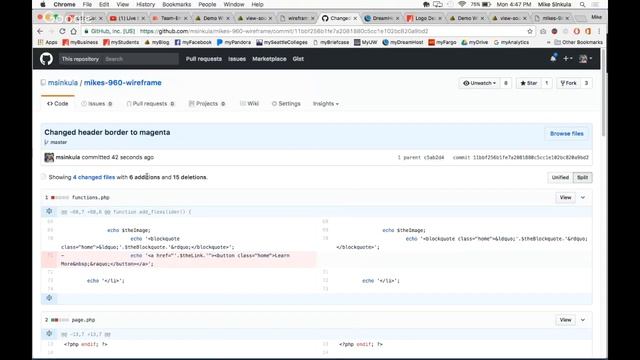Open the myFargo bookmark
The image size is (640, 360).
click(x=442, y=42)
